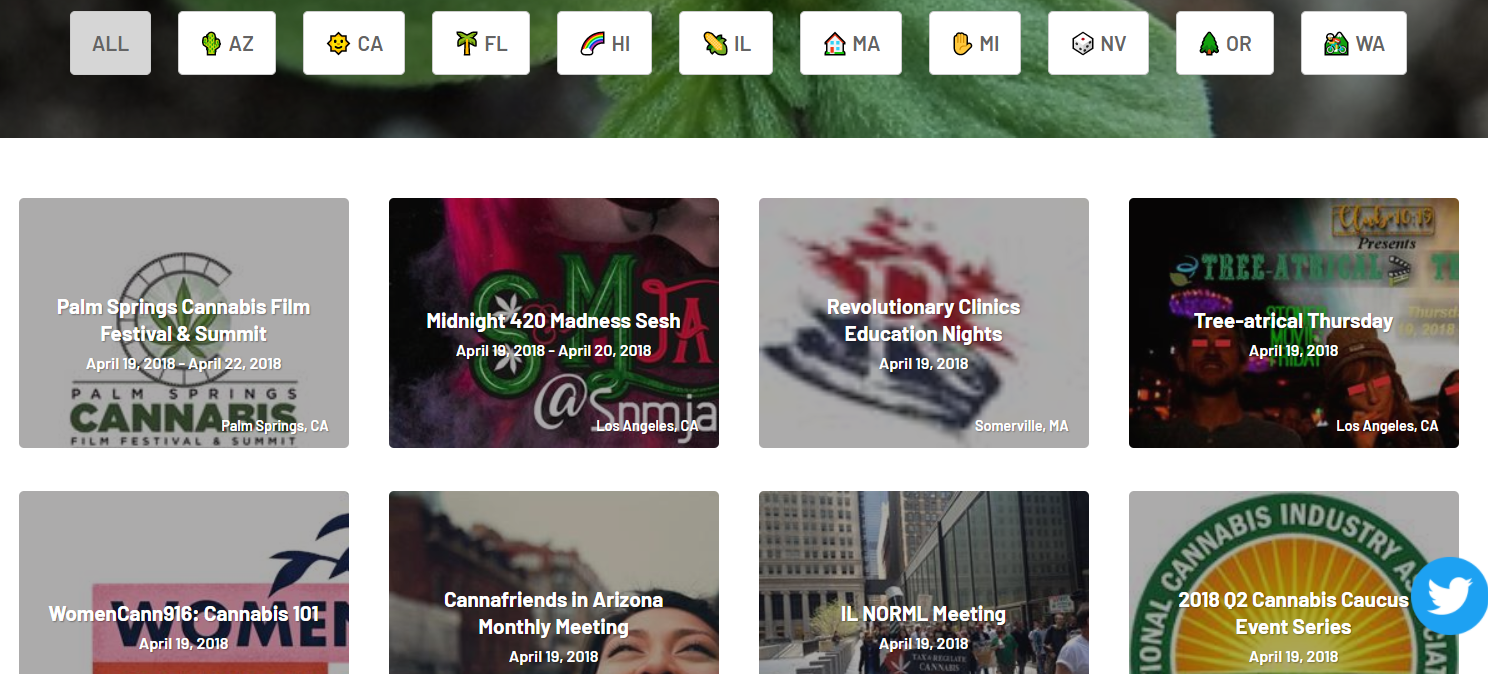This screenshot has height=674, width=1488.
Task: Open Palm Springs Cannabis Film Festival event
Action: click(184, 323)
